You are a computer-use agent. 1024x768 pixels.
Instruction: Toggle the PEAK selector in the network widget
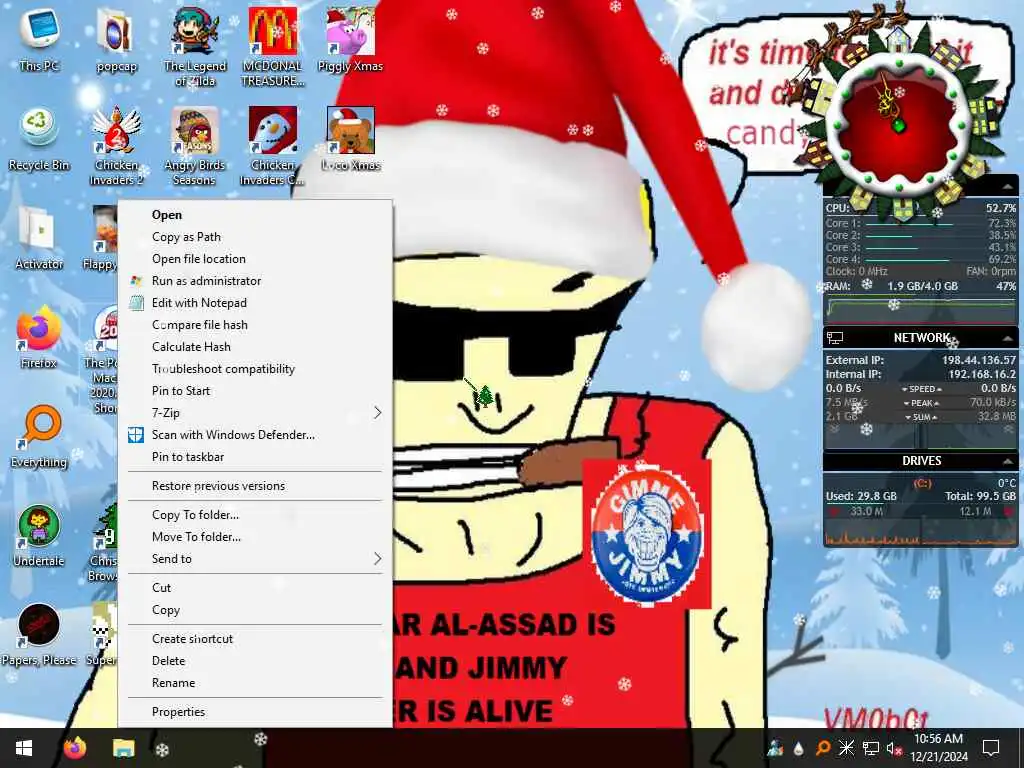(x=921, y=403)
